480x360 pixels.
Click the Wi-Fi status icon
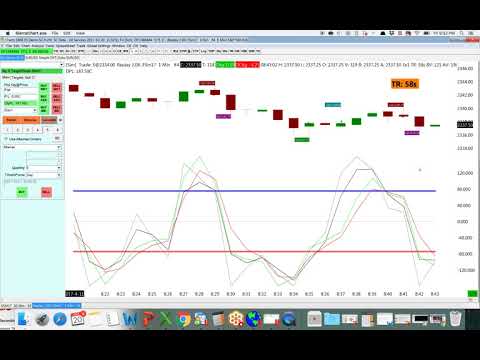point(417,33)
